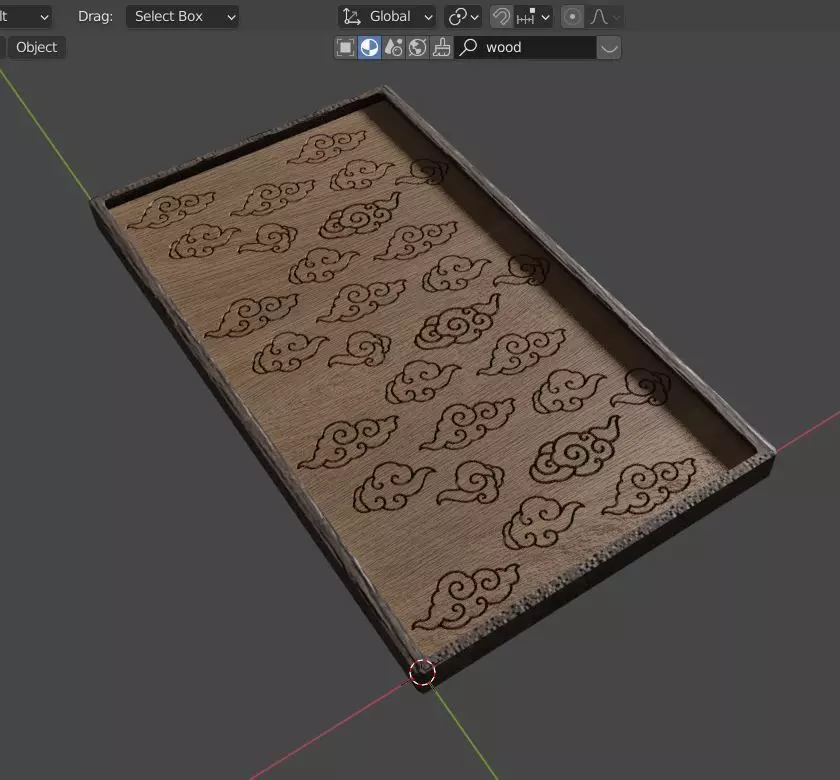Open the Global transform orientation dropdown
The height and width of the screenshot is (780, 840).
[x=386, y=17]
